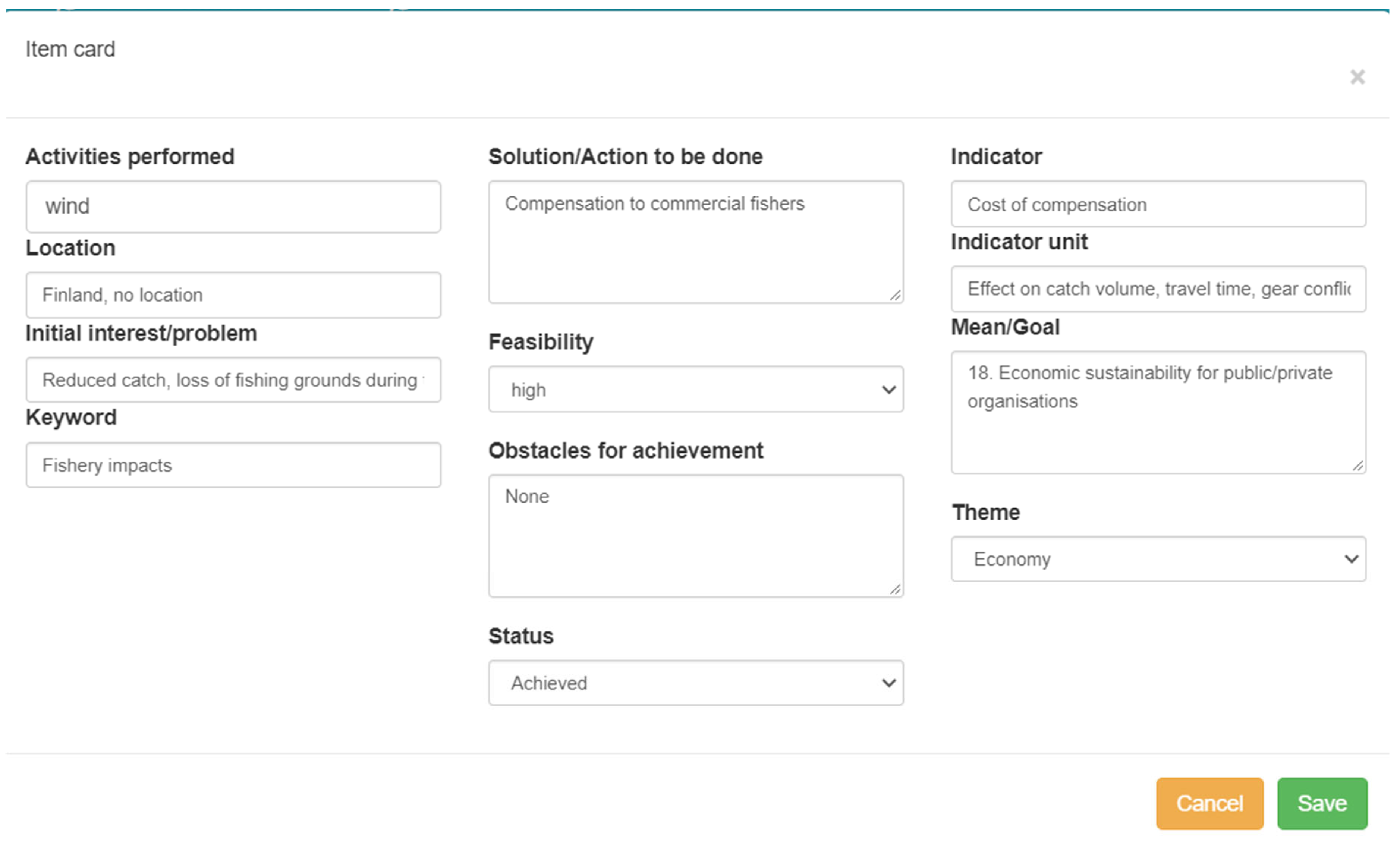Click the Mean/Goal textarea resize handle
Viewport: 1400px width, 841px height.
[1357, 466]
